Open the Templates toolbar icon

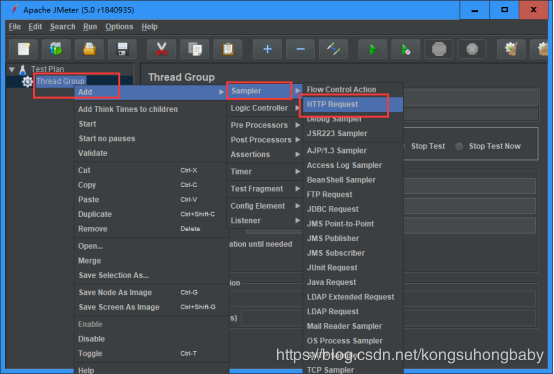56,49
